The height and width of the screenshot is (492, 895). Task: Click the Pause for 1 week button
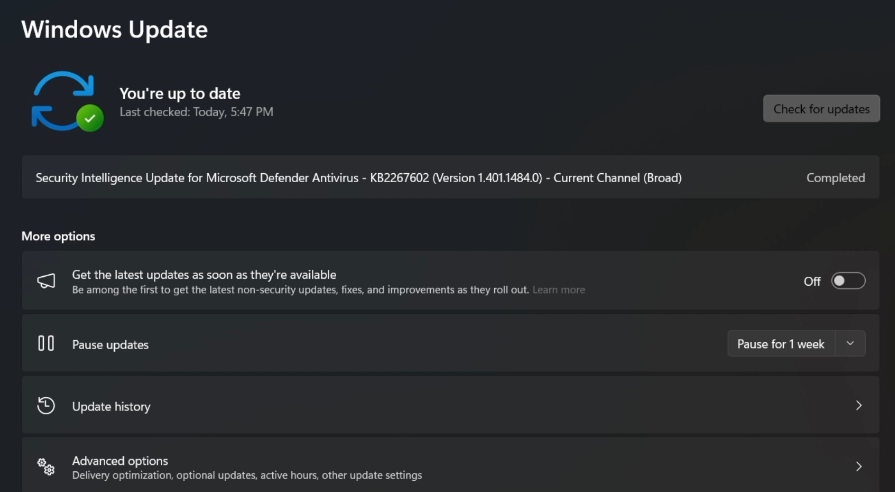780,344
